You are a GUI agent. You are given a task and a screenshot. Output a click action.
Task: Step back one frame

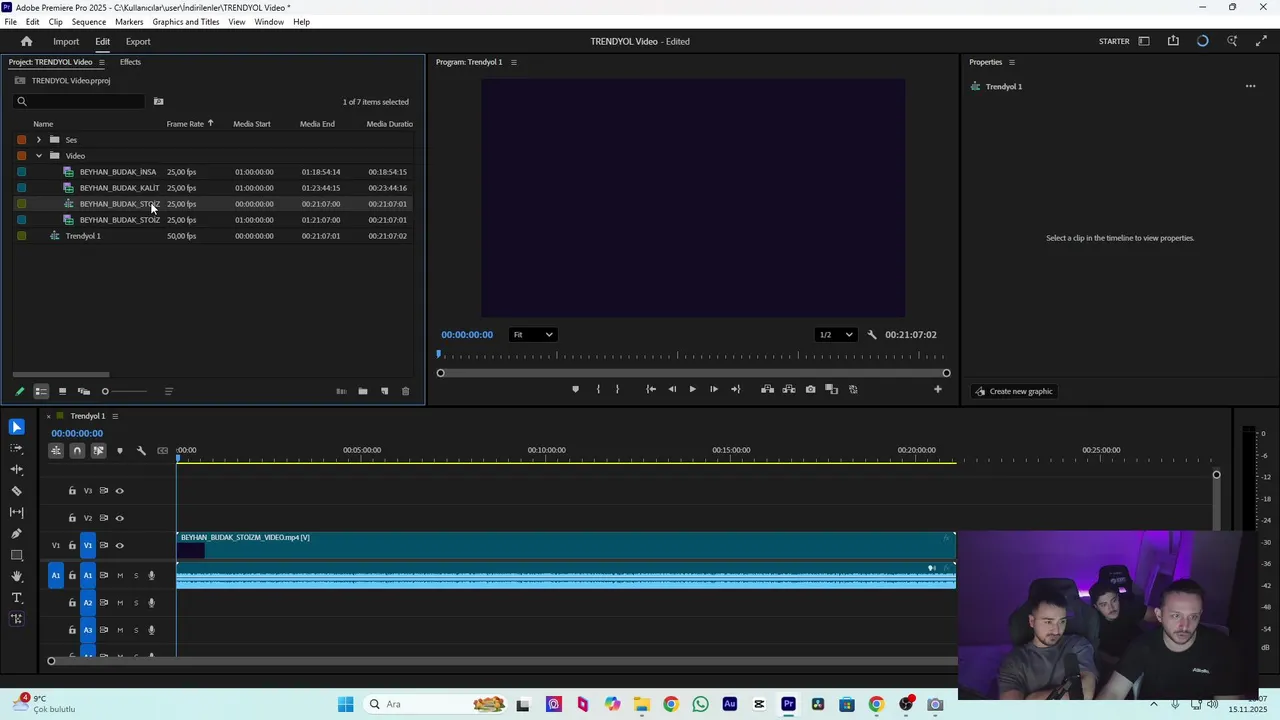[x=672, y=389]
